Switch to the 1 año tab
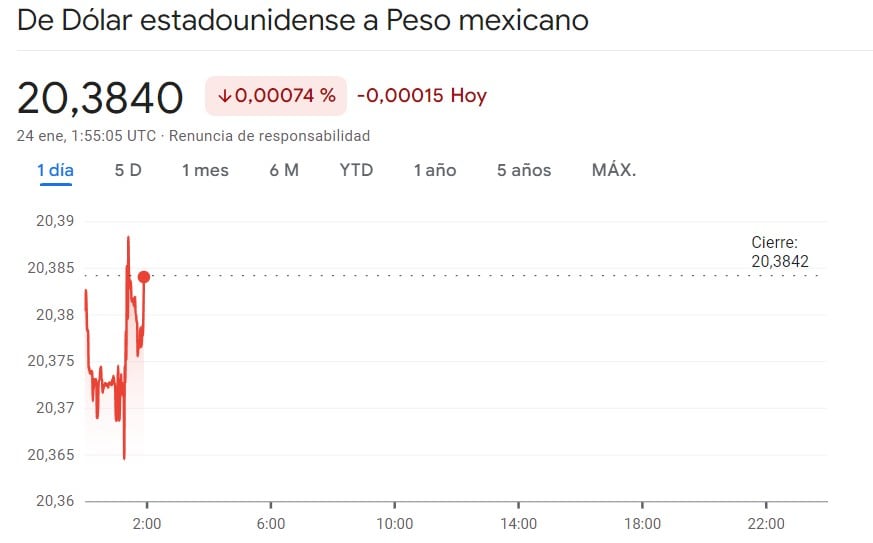Viewport: 873px width, 543px height. coord(435,170)
